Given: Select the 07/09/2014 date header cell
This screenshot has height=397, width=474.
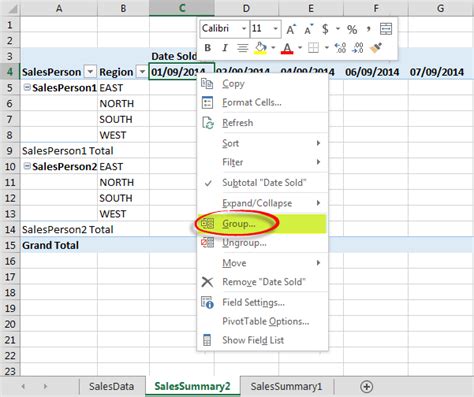Looking at the screenshot, I should tap(440, 72).
